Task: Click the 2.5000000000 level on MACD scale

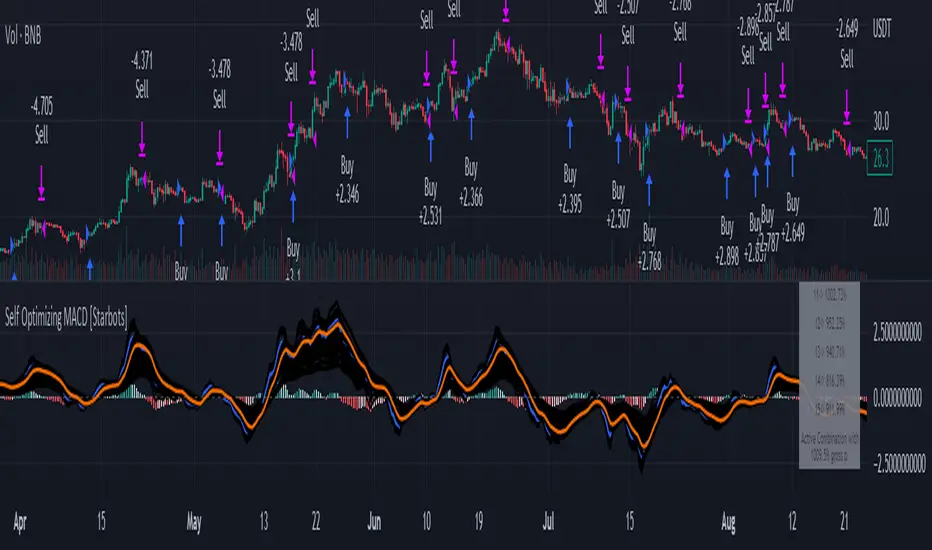Action: 898,332
